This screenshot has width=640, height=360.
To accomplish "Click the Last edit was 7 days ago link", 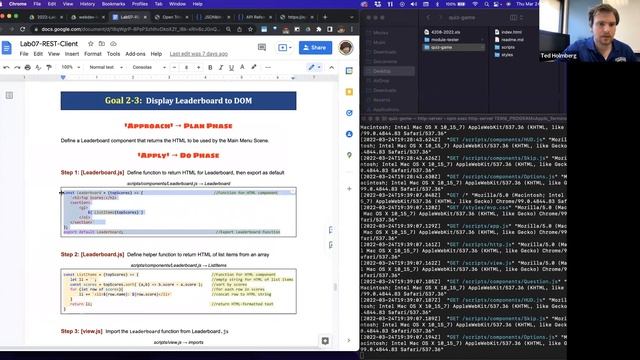I will pyautogui.click(x=199, y=54).
